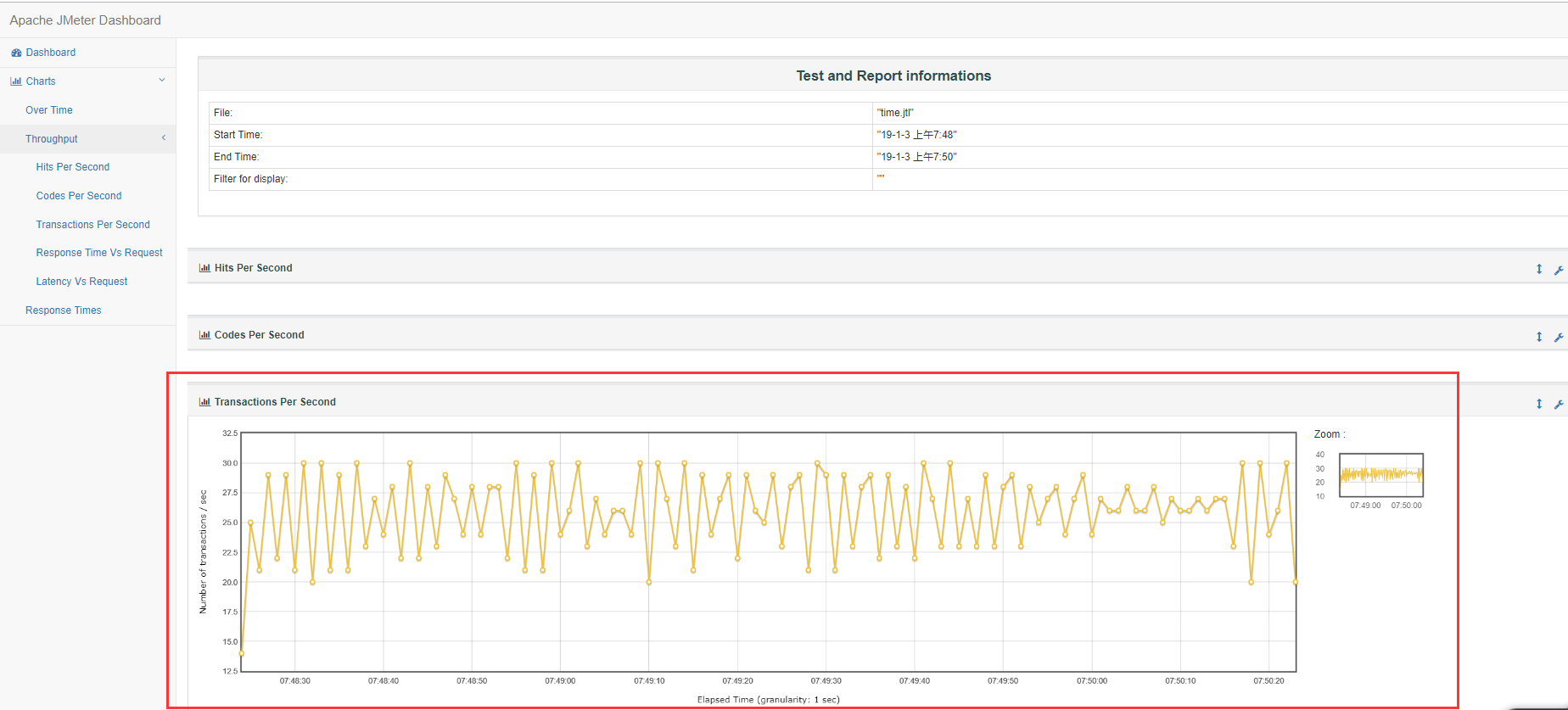The width and height of the screenshot is (1568, 710).
Task: Select Throughput in the sidebar
Action: point(52,139)
